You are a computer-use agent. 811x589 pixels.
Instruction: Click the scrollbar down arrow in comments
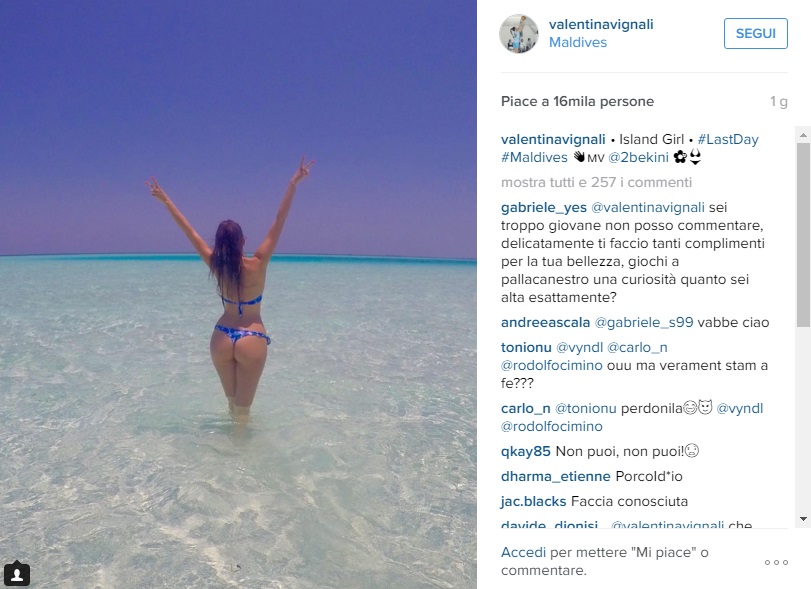coord(803,519)
